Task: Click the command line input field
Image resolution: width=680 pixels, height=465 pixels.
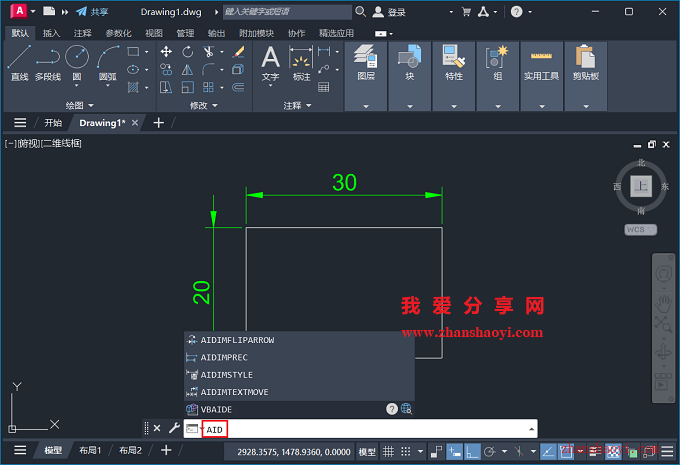Action: (361, 429)
